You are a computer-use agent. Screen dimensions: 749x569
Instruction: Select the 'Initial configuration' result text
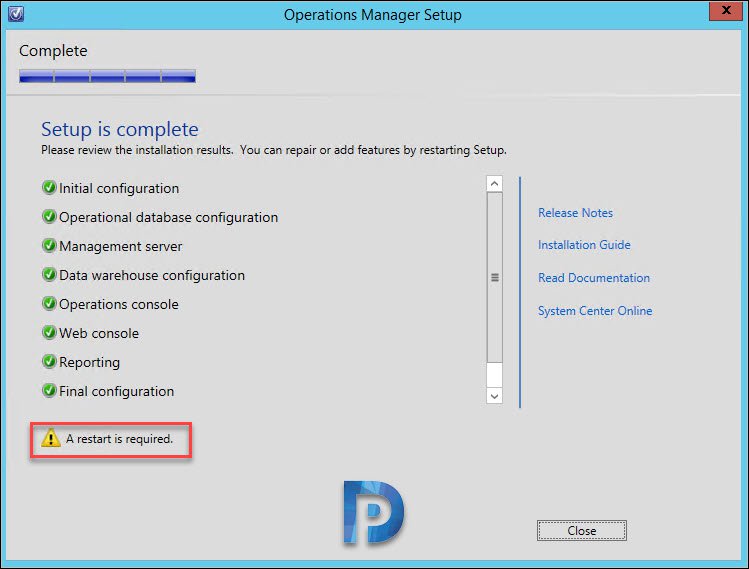pyautogui.click(x=119, y=188)
